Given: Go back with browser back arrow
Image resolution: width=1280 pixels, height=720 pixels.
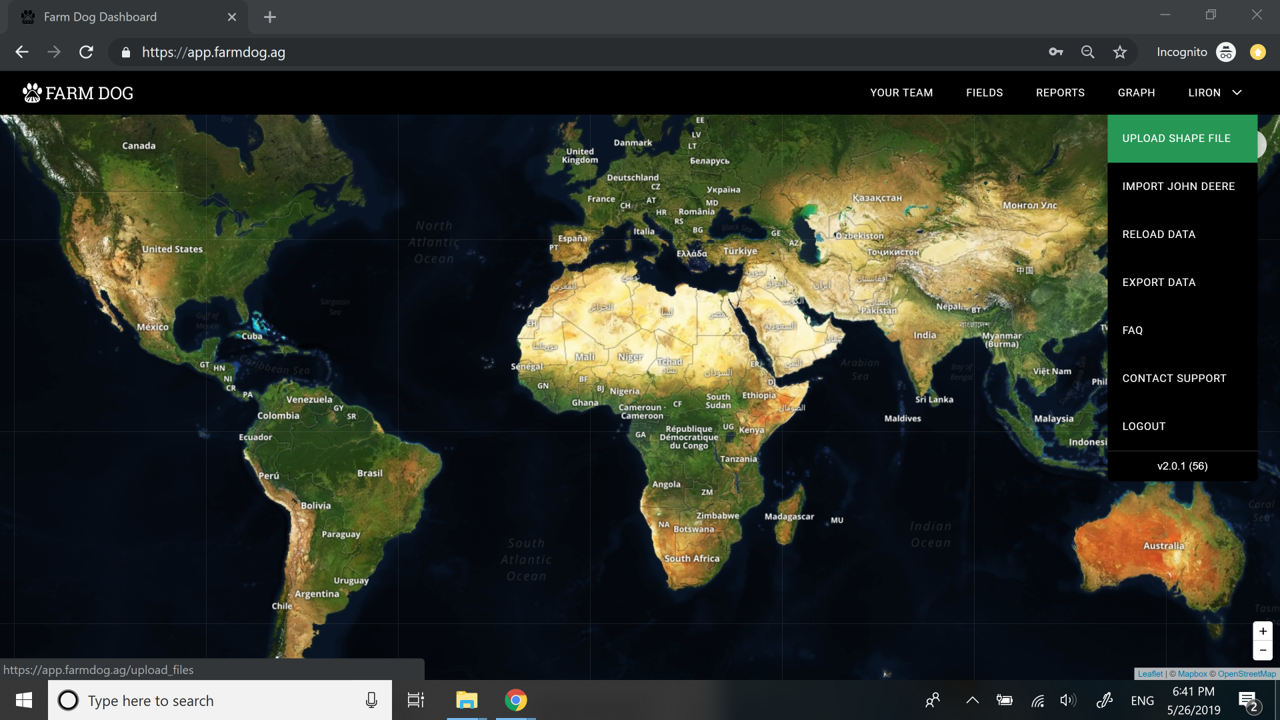Looking at the screenshot, I should coord(22,52).
